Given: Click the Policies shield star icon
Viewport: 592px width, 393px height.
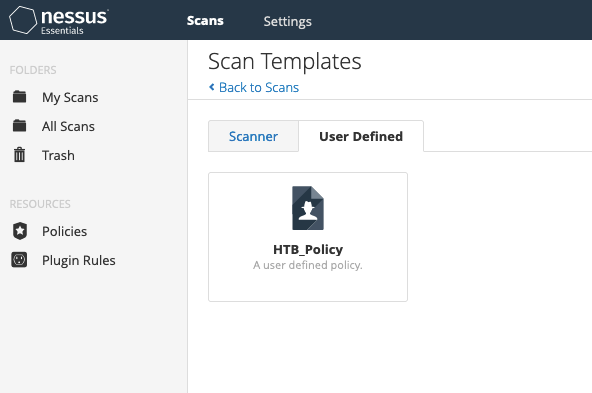Looking at the screenshot, I should [20, 231].
